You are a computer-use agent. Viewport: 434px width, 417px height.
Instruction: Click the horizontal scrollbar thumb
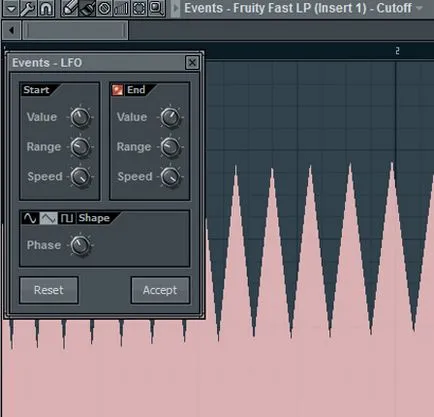(76, 31)
